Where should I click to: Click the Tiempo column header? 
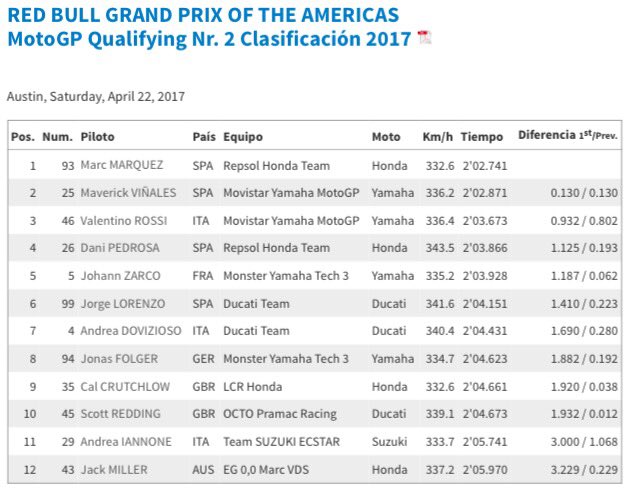pyautogui.click(x=481, y=137)
